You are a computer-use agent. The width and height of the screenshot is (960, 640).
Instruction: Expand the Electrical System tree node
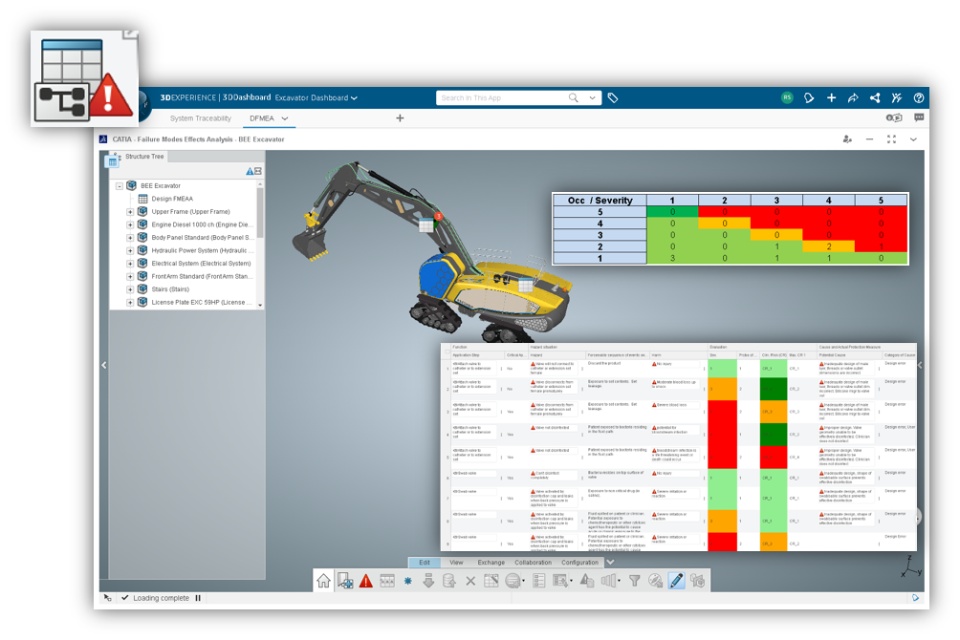point(130,264)
